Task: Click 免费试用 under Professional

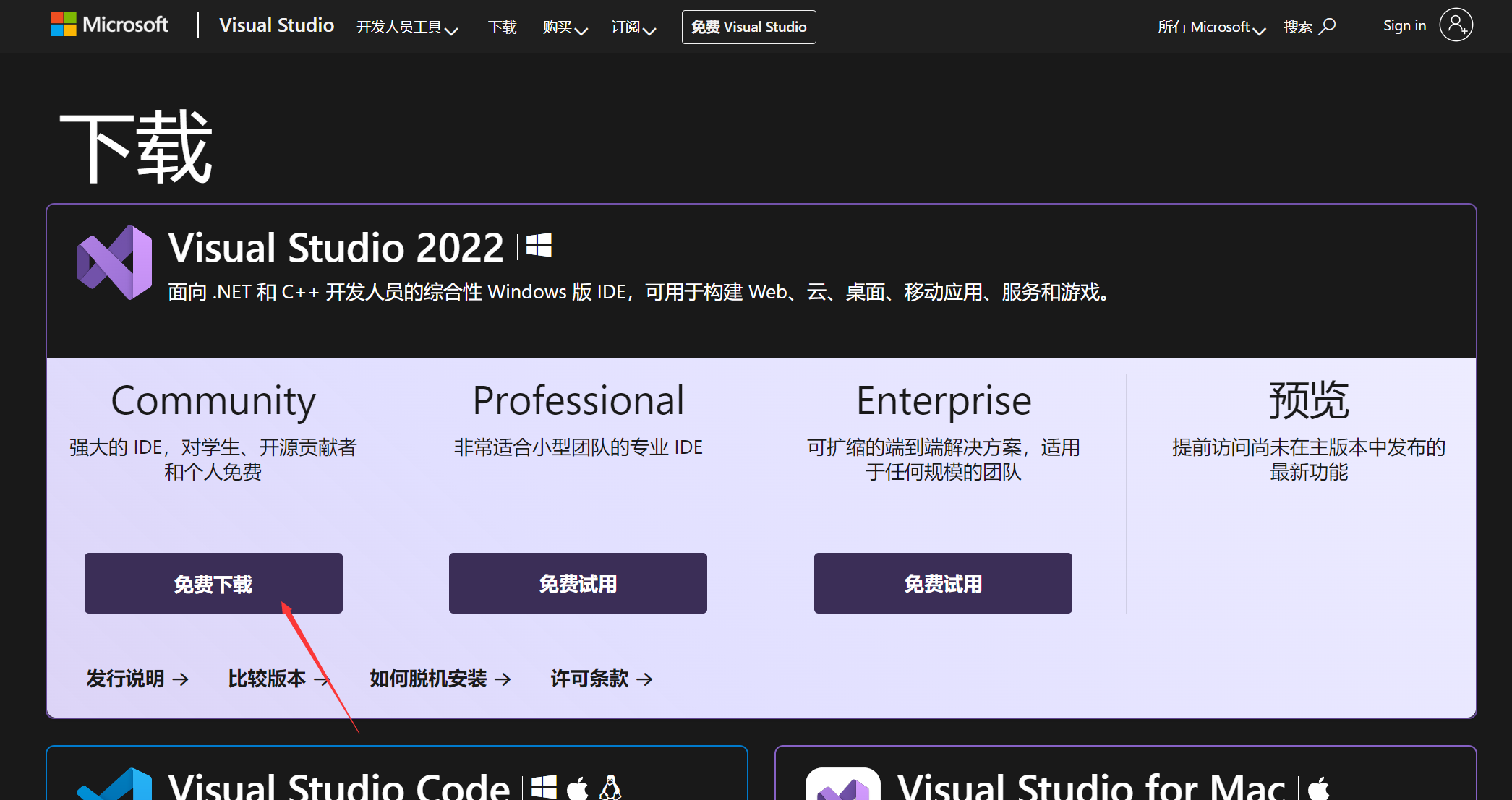Action: tap(578, 583)
